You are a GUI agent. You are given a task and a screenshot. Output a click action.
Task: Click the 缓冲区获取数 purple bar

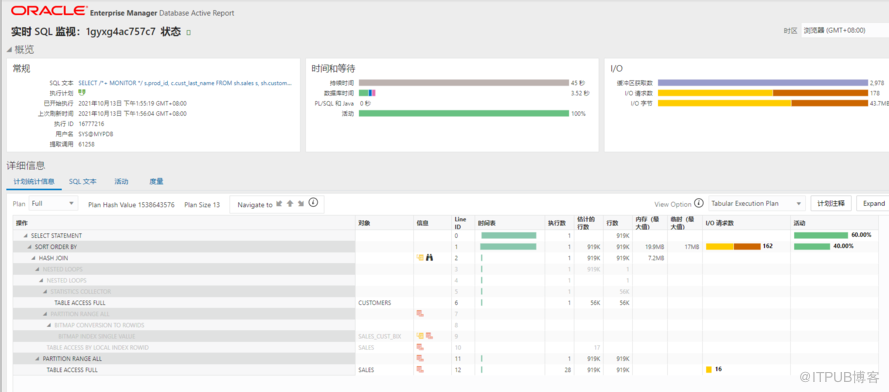[x=763, y=83]
